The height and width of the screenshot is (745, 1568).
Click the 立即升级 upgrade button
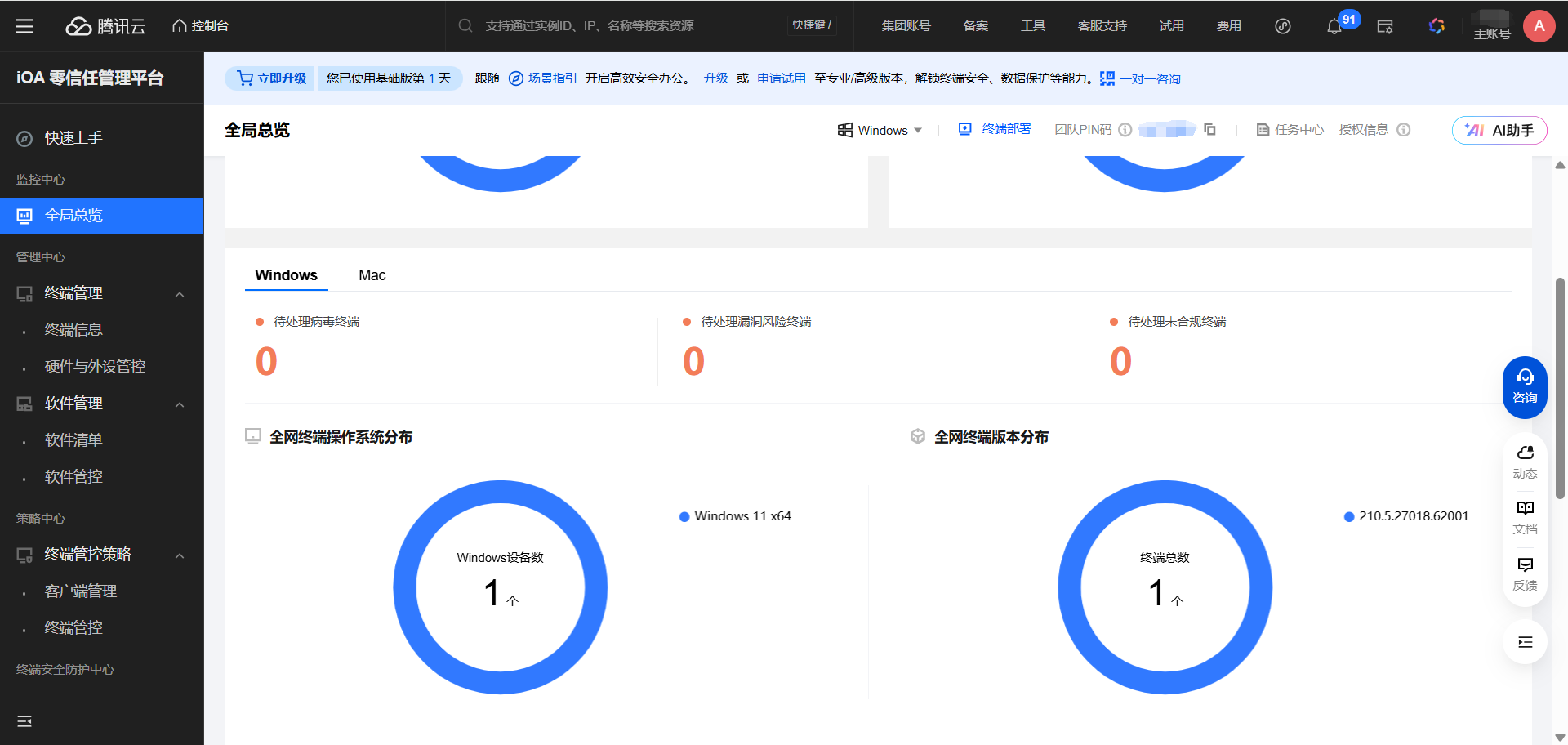tap(270, 78)
